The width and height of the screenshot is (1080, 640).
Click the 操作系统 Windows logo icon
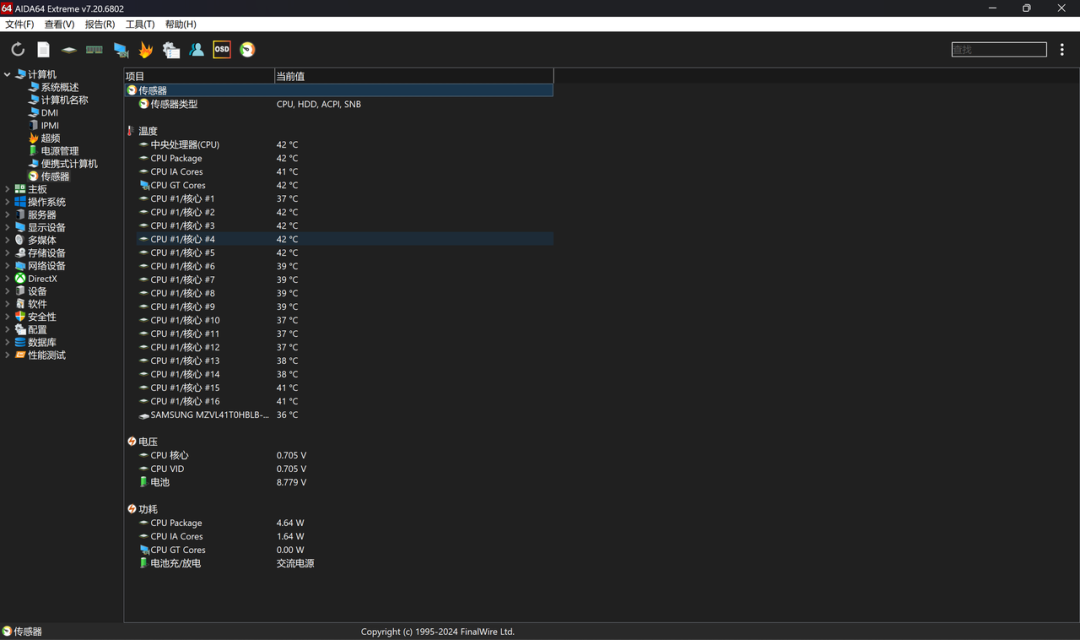(20, 202)
